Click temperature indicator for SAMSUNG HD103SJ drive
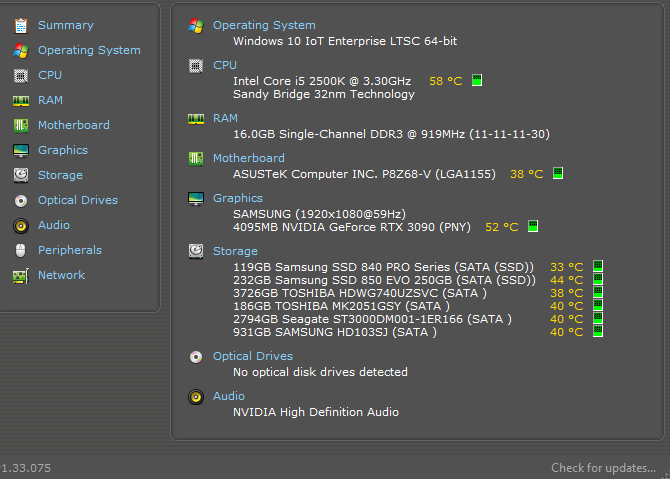The height and width of the screenshot is (479, 670). click(598, 331)
